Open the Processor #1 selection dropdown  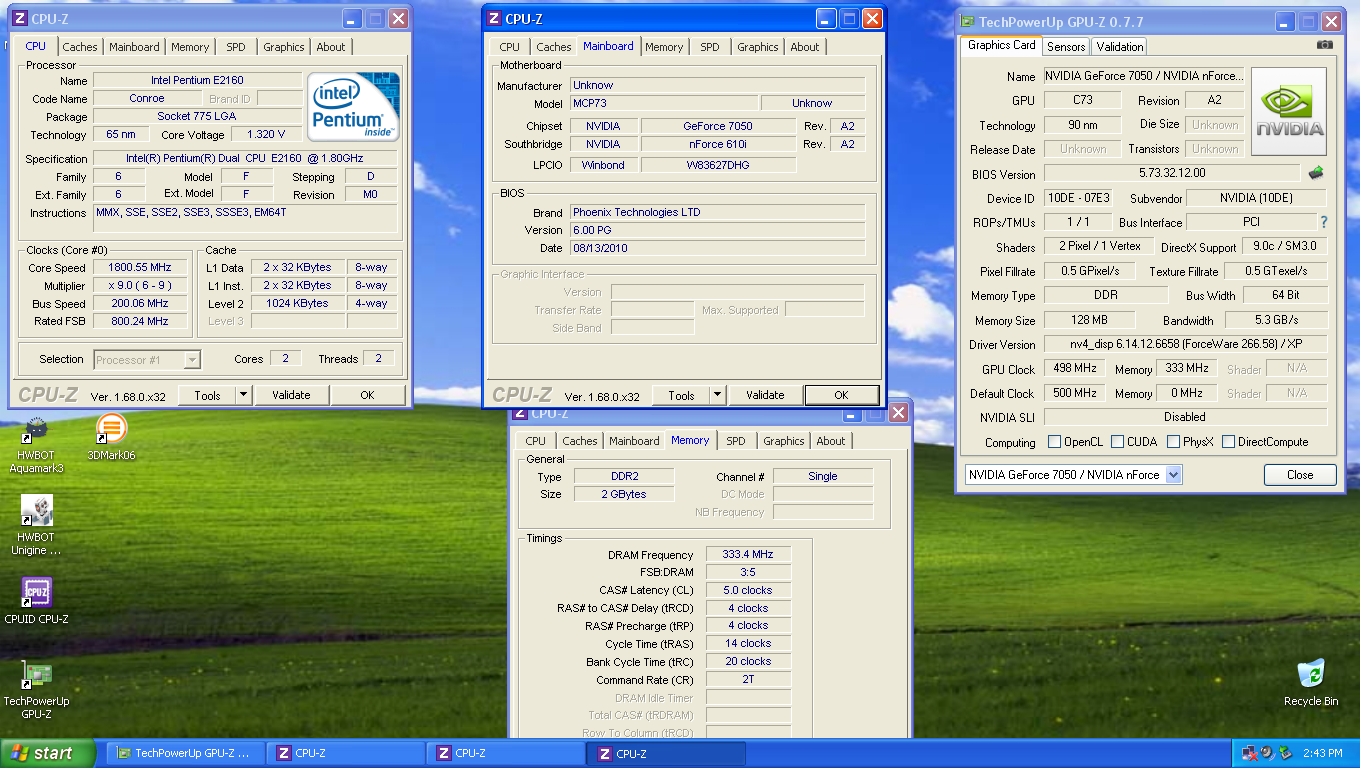[192, 360]
